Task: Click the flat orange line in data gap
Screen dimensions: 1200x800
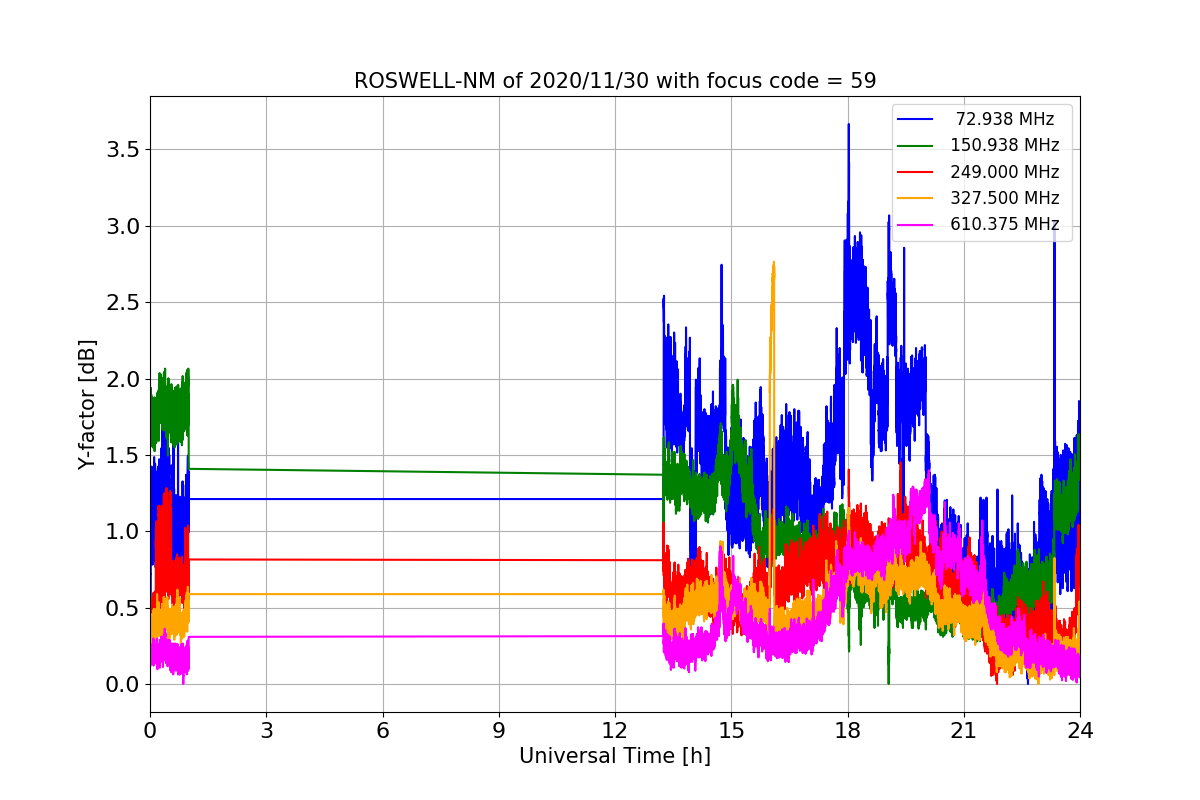Action: 425,594
